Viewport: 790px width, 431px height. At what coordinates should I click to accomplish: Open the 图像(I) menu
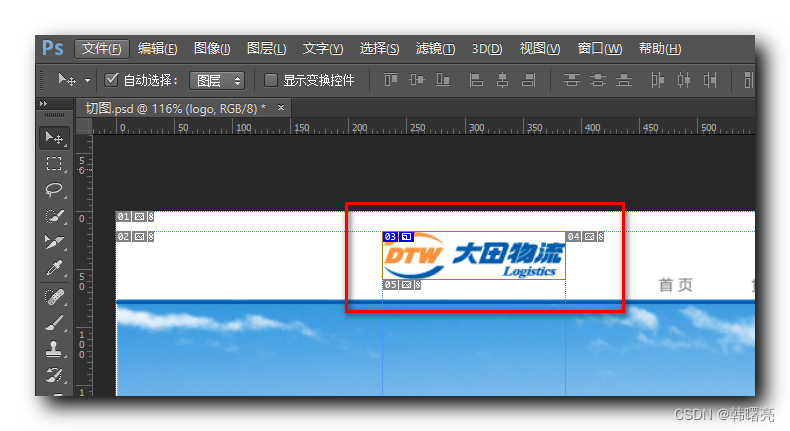click(212, 48)
